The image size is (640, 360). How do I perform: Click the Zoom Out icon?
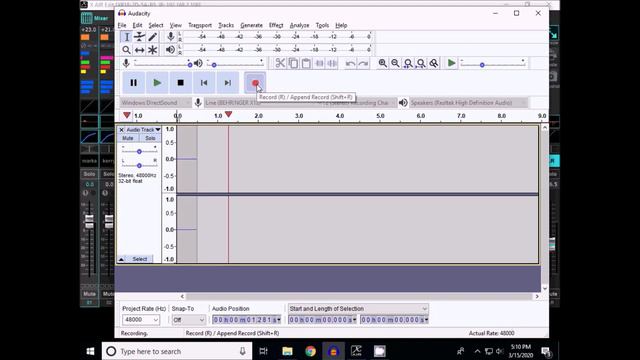pos(395,63)
